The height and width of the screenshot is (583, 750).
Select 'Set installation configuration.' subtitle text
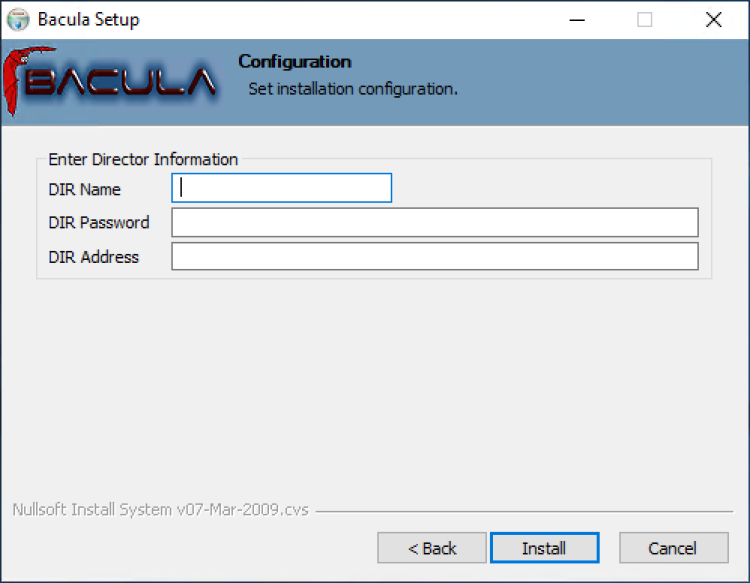tap(353, 89)
